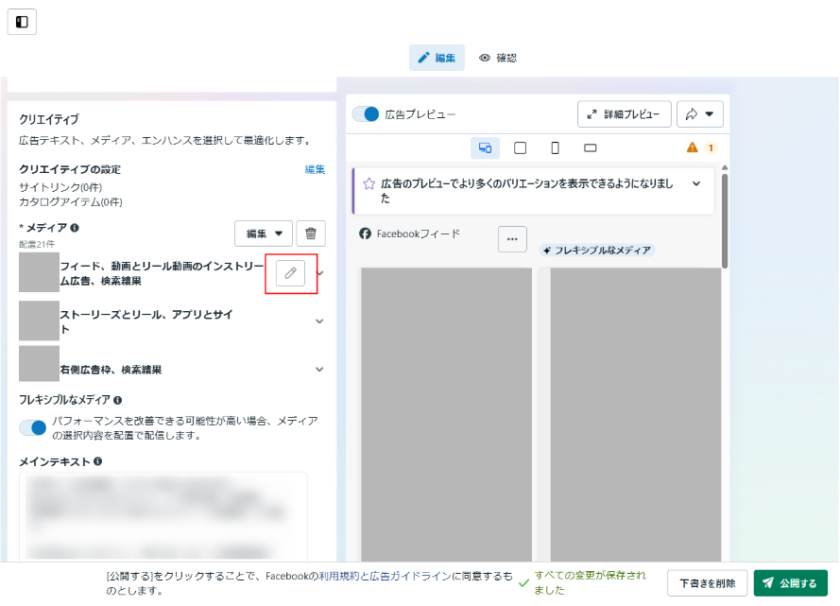Expand the ストーリーズとリール placement row
Image resolution: width=840 pixels, height=606 pixels.
[x=320, y=321]
